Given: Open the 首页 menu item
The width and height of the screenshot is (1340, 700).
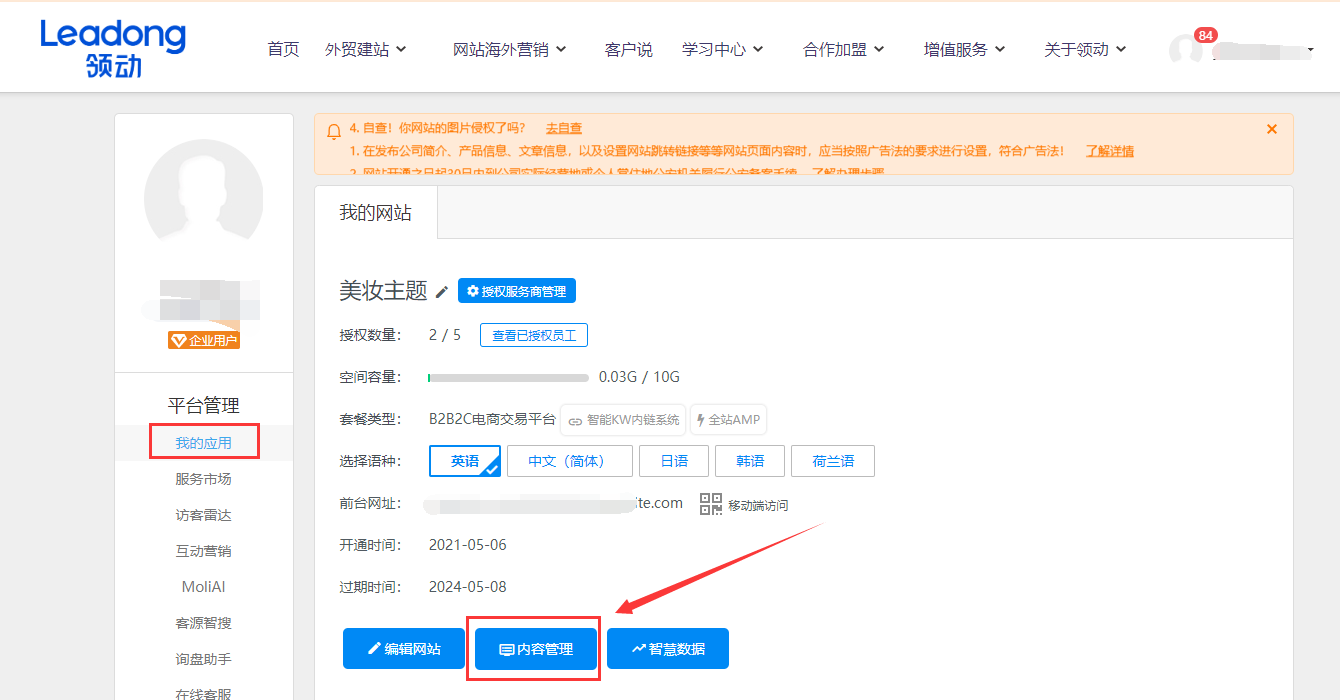Looking at the screenshot, I should click(283, 48).
